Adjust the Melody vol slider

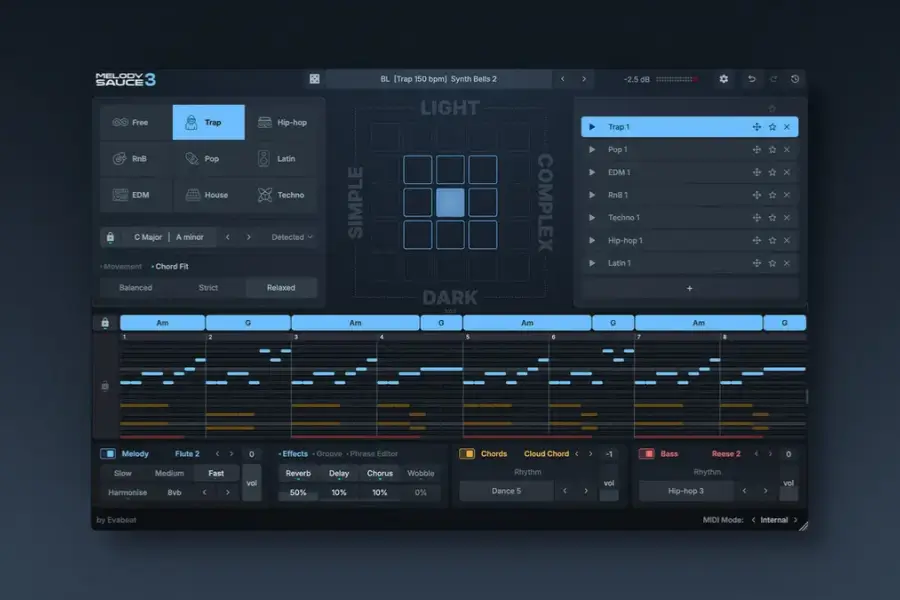tap(251, 482)
